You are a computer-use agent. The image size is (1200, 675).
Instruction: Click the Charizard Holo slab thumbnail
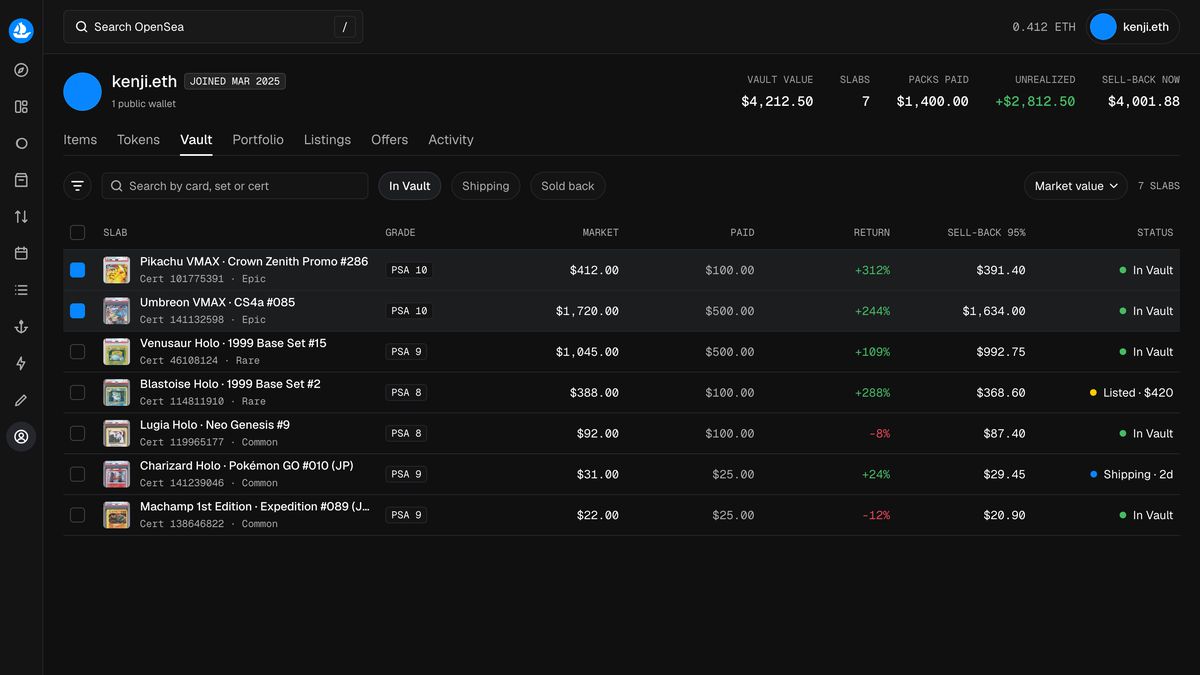[x=117, y=474]
